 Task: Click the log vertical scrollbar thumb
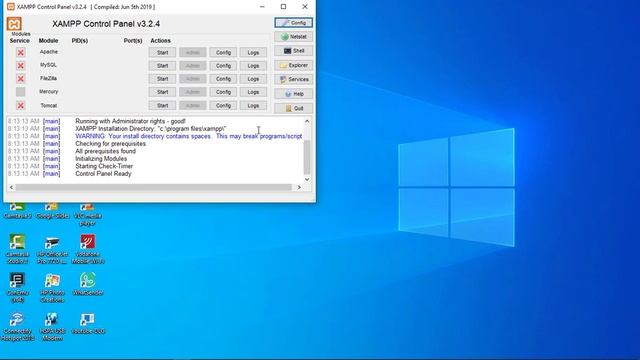[x=307, y=158]
